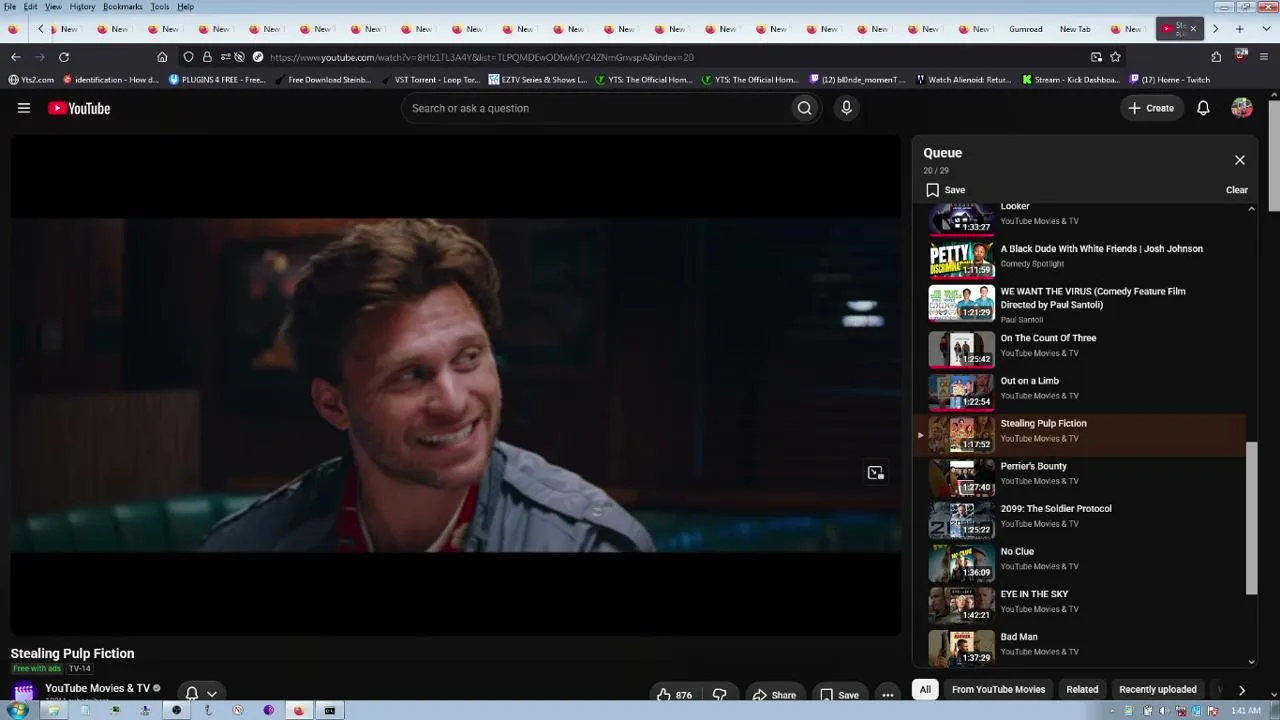Screen dimensions: 1280x720
Task: Bookmark this page with the star
Action: pos(1115,57)
